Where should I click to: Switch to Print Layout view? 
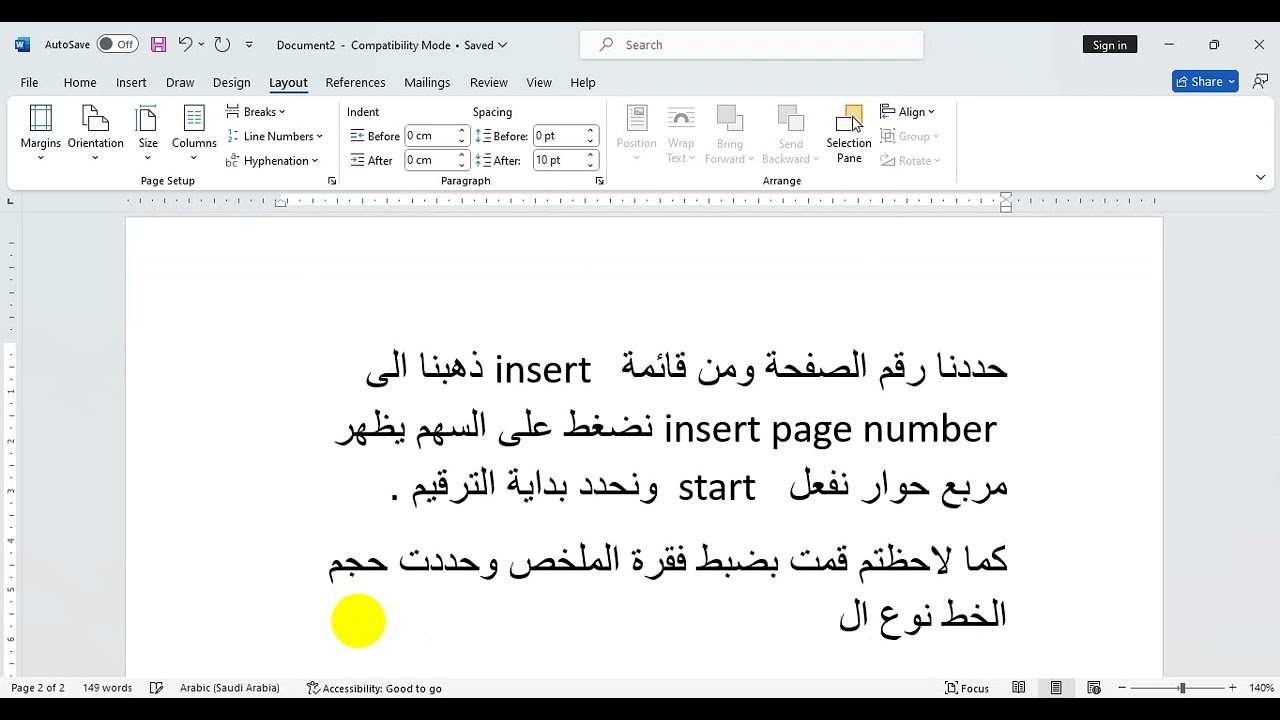1056,688
